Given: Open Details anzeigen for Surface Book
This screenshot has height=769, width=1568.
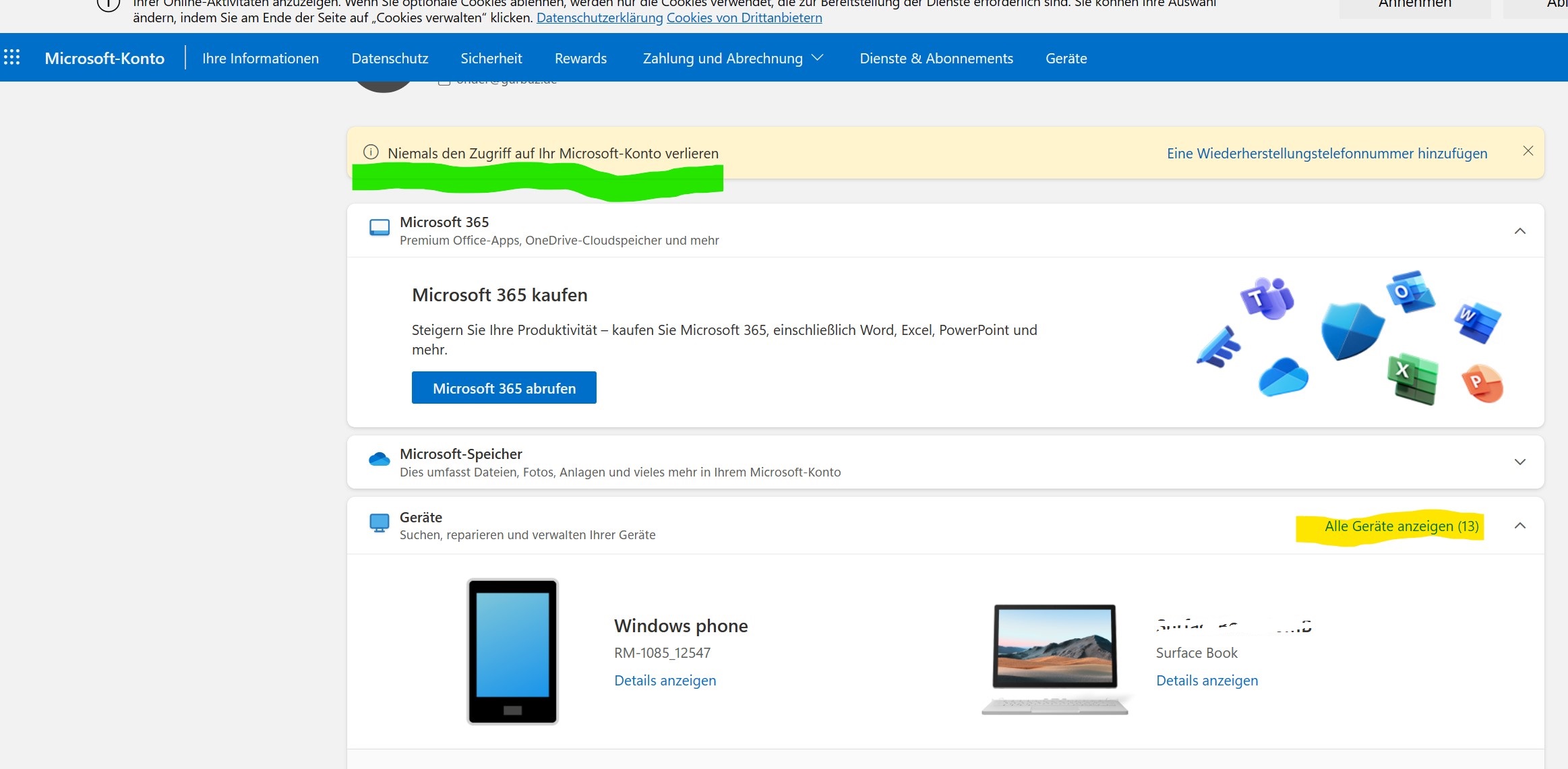Looking at the screenshot, I should pos(1207,680).
